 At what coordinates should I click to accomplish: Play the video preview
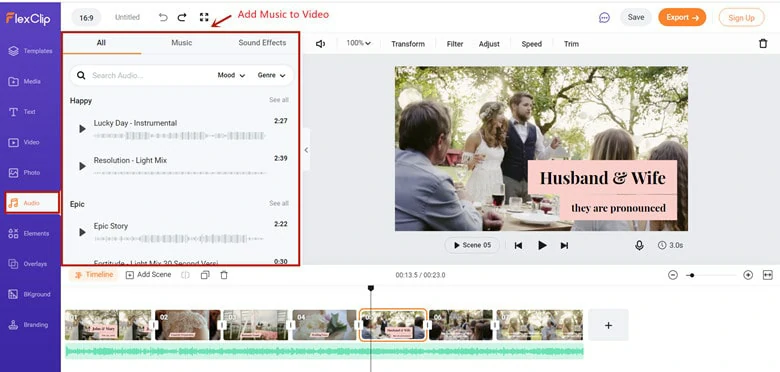(x=542, y=245)
